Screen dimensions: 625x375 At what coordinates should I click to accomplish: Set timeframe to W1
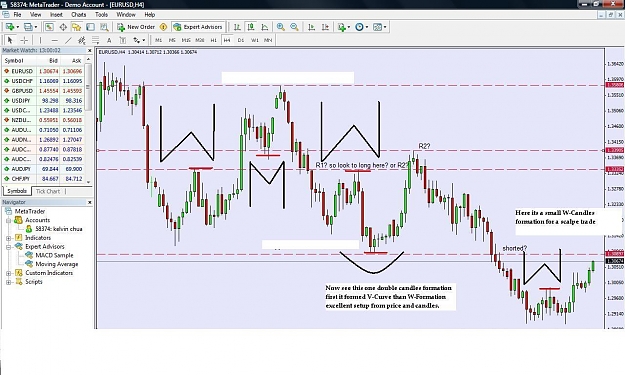255,40
